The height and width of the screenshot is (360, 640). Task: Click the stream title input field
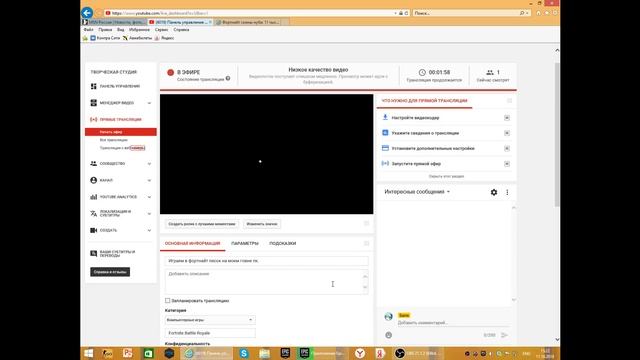(267, 260)
